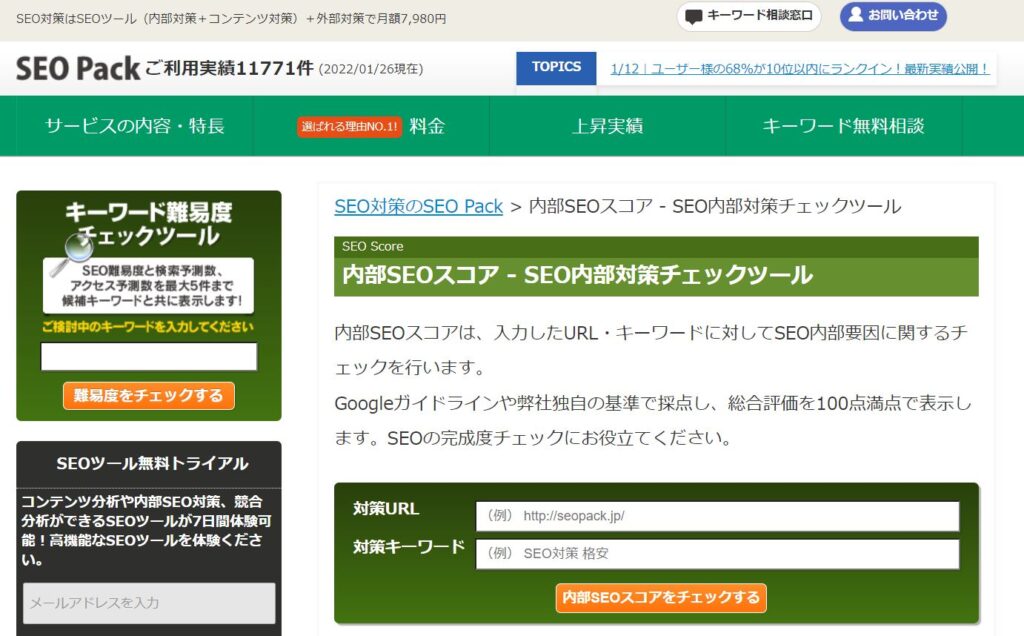
Task: Click the (2022/01/26現在) date text
Action: click(x=371, y=69)
